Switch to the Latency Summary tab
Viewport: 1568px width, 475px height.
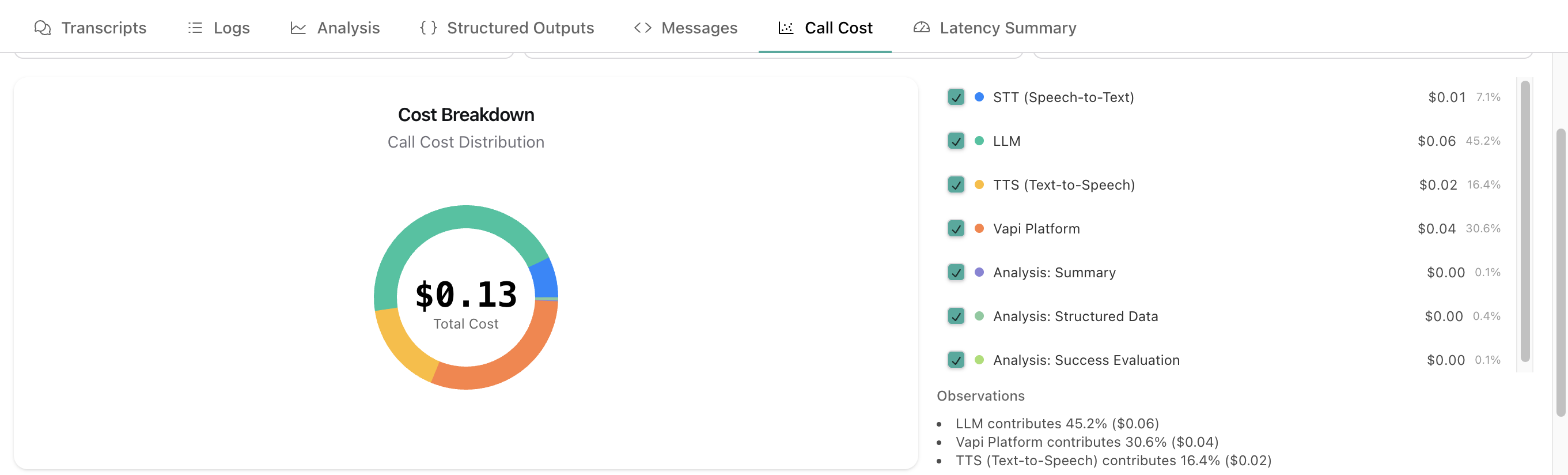click(x=1008, y=28)
